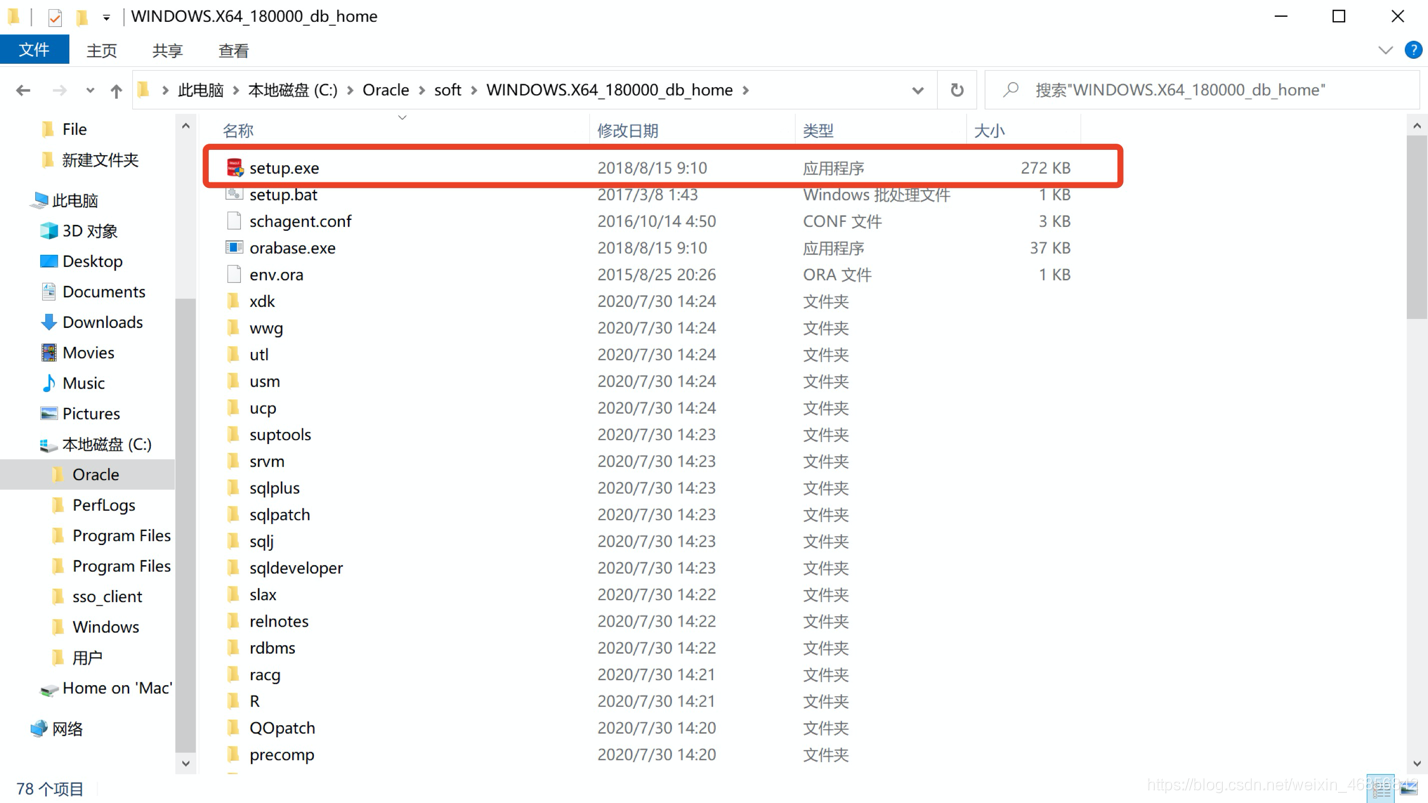Select 用户 folder in the sidebar
The image size is (1428, 803).
click(87, 658)
